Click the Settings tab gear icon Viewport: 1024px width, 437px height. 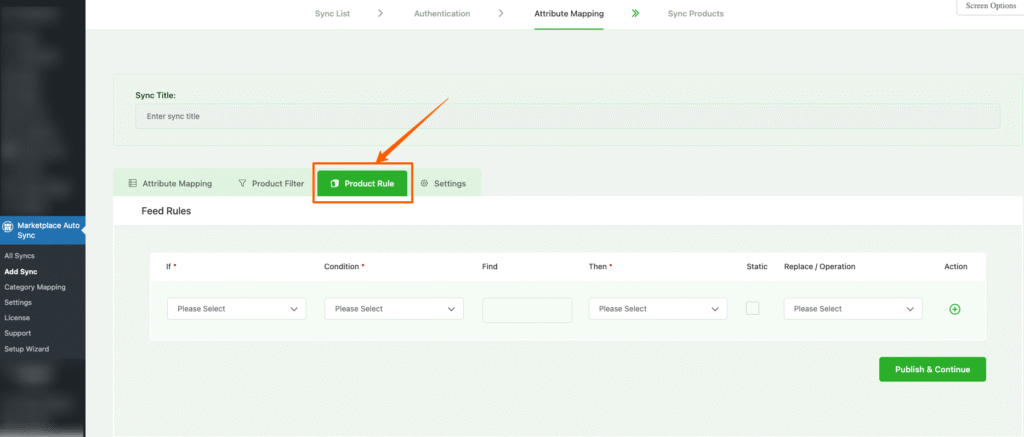(x=424, y=184)
